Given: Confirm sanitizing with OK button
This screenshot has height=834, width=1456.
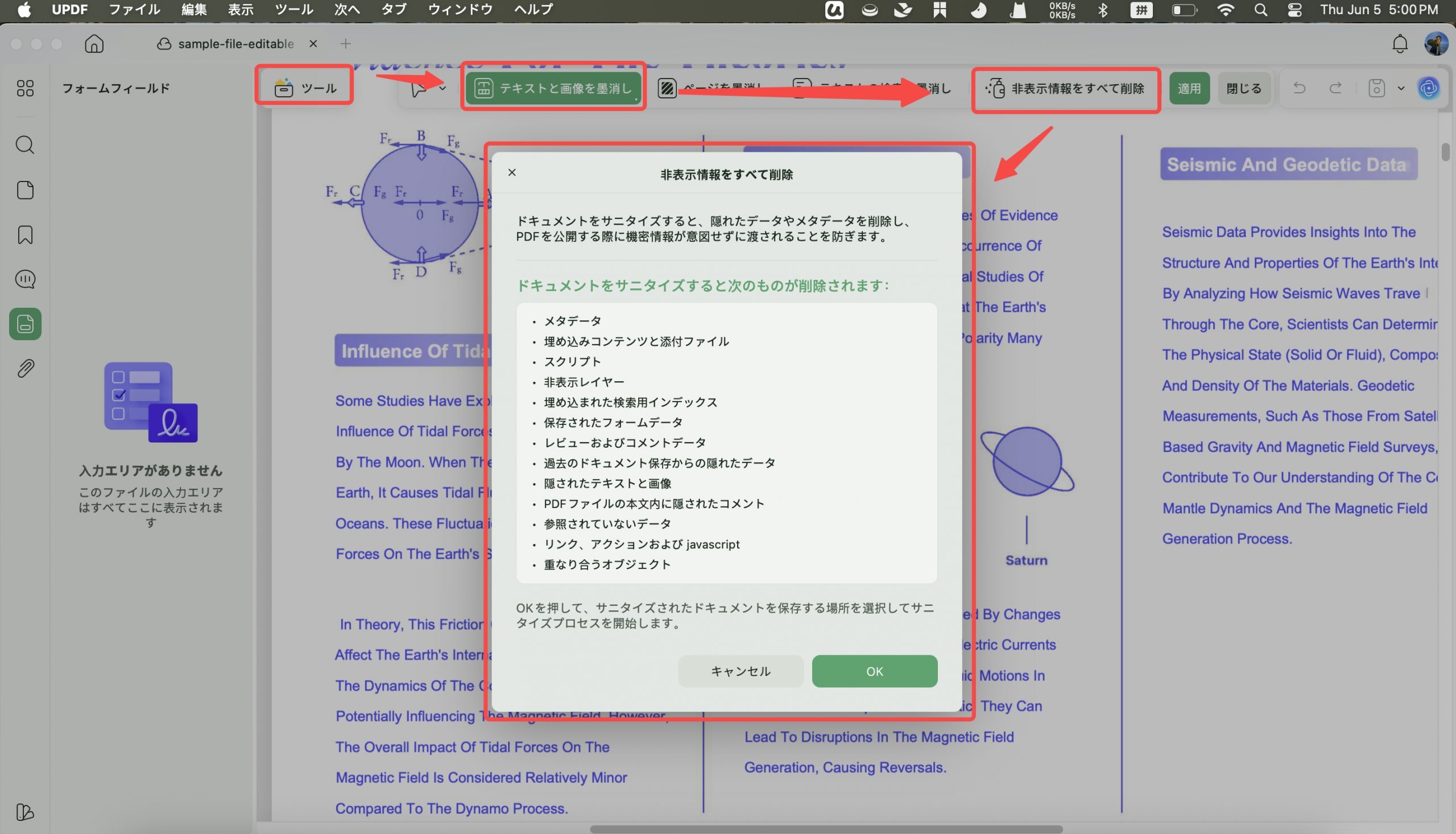Looking at the screenshot, I should 874,671.
